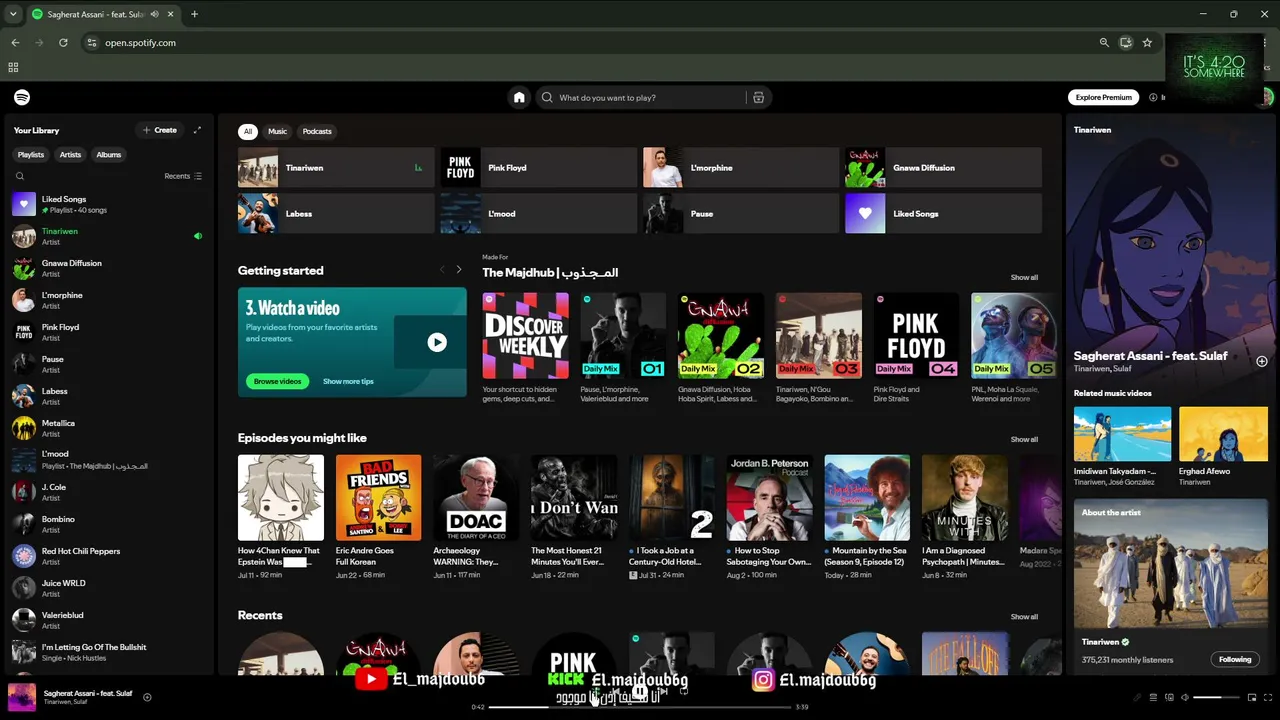Enter full screen from the player bar

pyautogui.click(x=1267, y=697)
